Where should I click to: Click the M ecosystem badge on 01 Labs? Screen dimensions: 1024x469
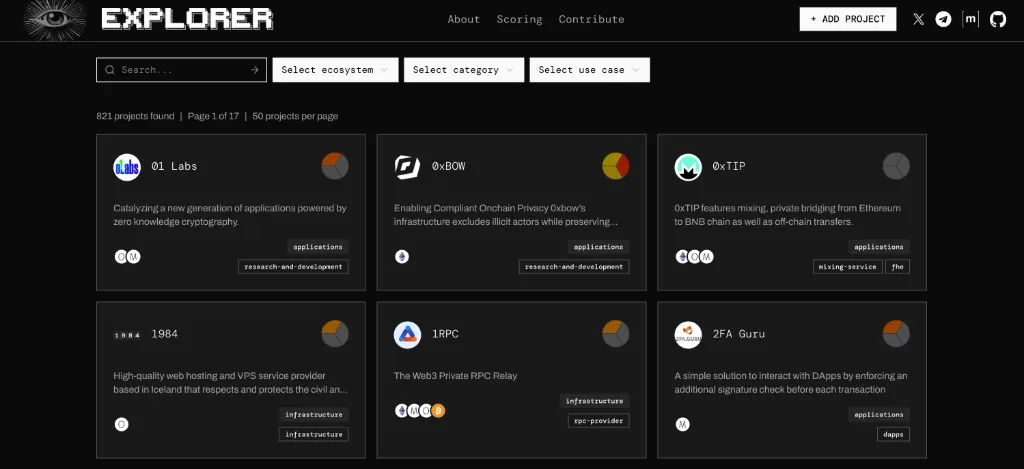click(134, 257)
